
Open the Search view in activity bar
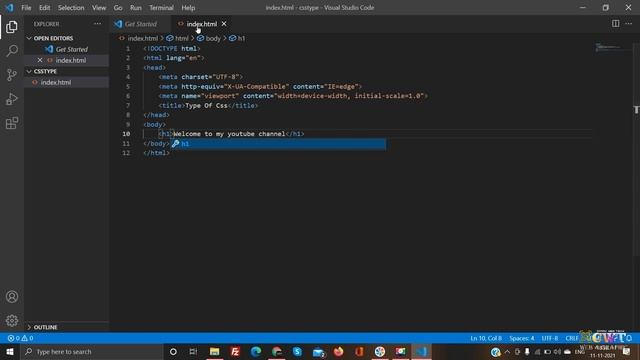pyautogui.click(x=12, y=51)
